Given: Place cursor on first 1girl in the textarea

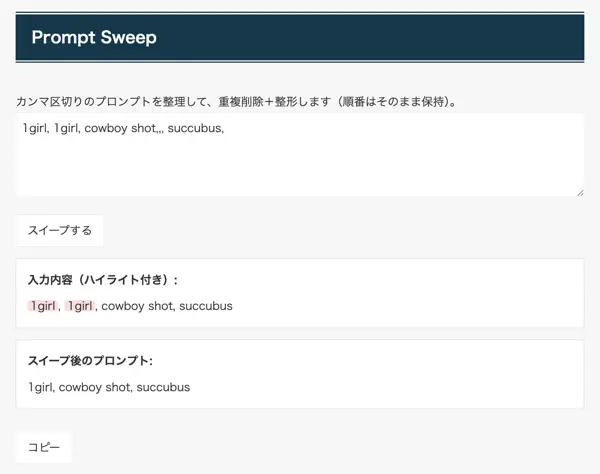Looking at the screenshot, I should pos(34,128).
